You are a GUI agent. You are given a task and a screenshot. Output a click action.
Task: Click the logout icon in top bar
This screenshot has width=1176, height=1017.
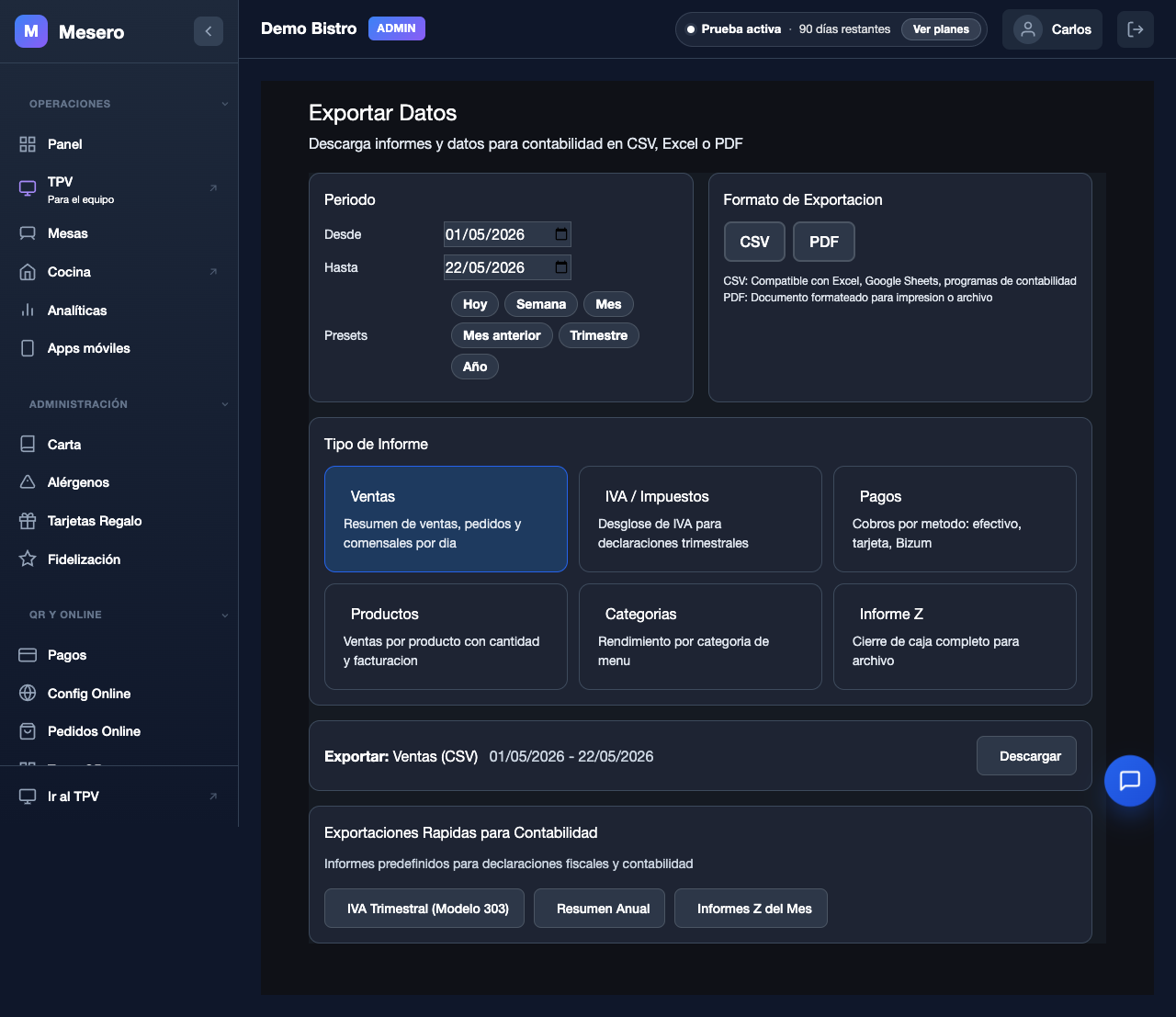[x=1136, y=29]
